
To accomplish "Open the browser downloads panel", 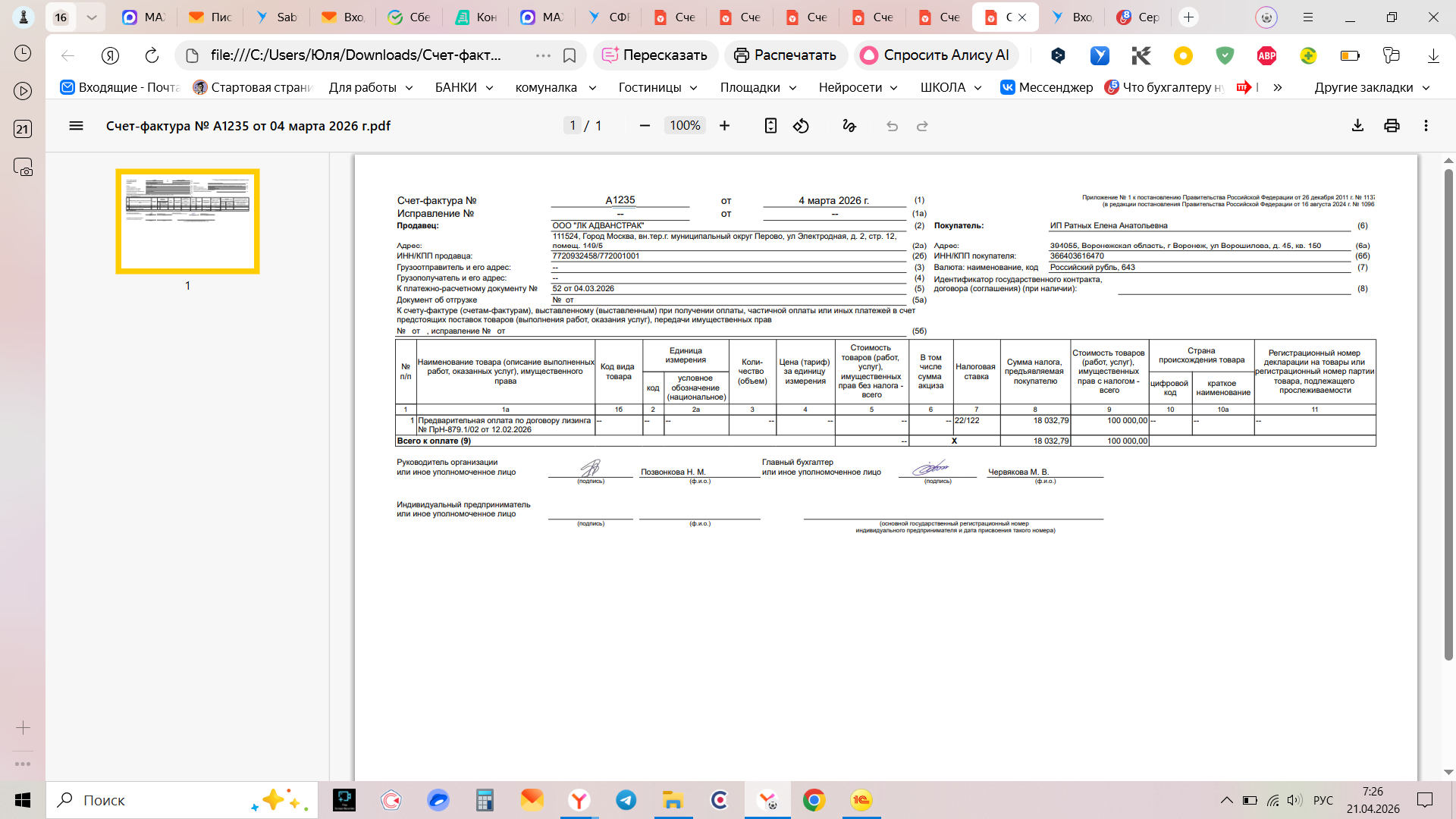I will coord(1433,55).
